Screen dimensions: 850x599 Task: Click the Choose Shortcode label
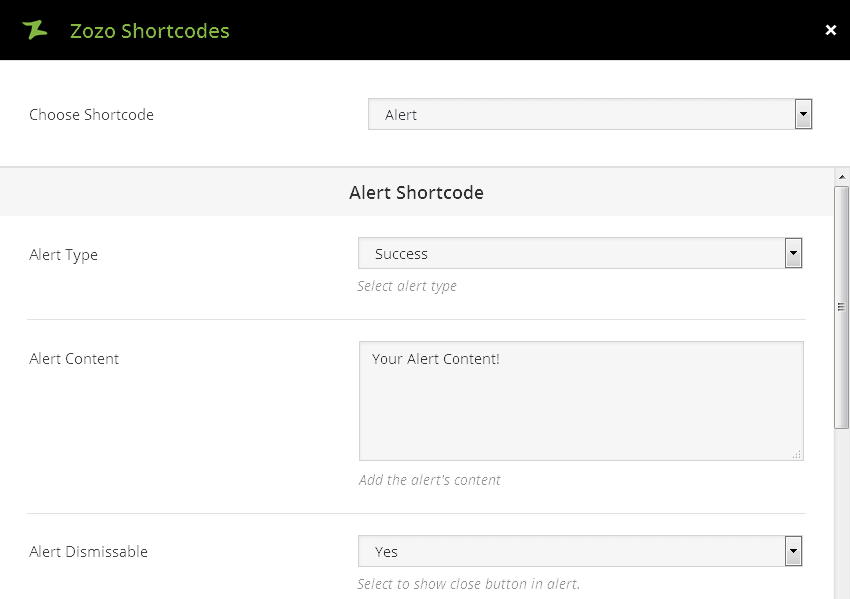(x=91, y=115)
